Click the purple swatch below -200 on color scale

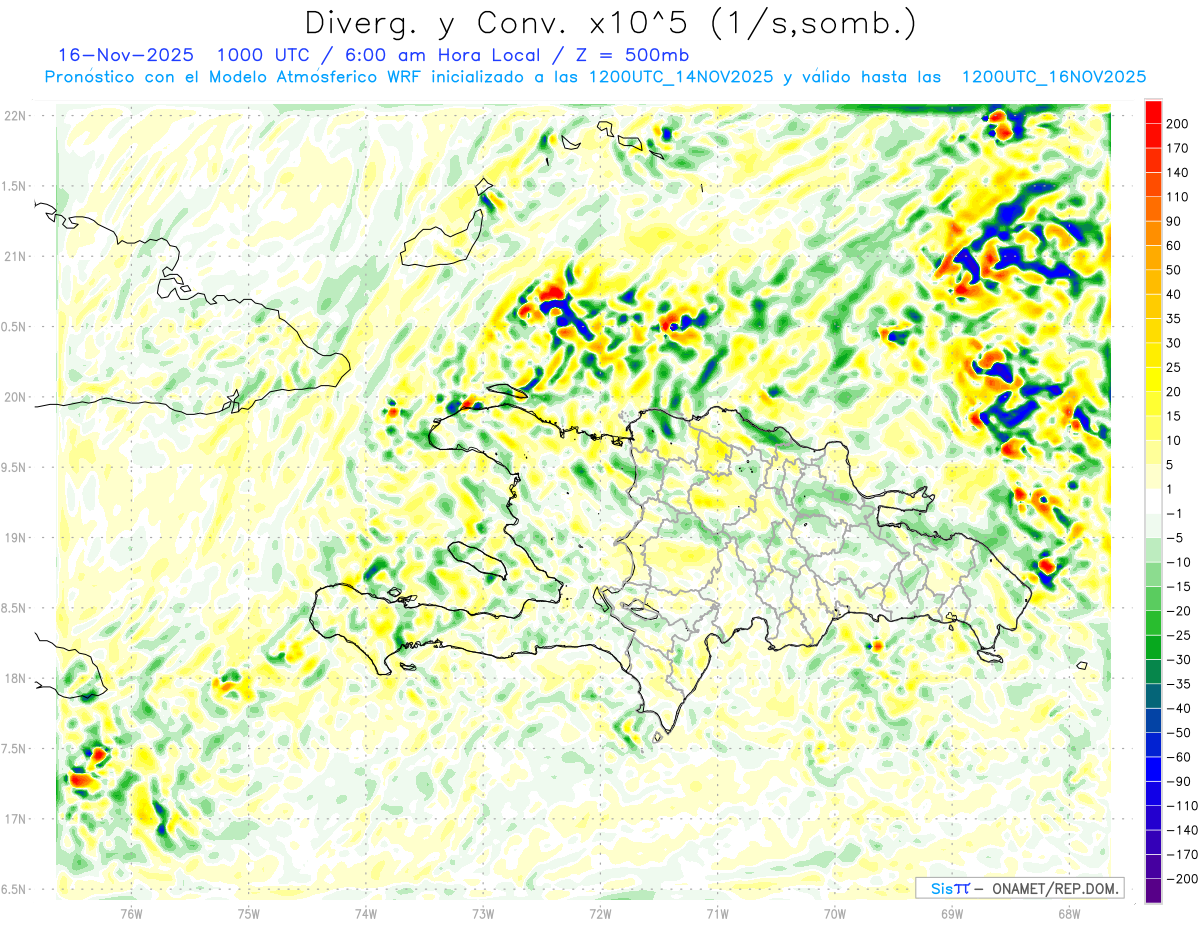(1153, 891)
